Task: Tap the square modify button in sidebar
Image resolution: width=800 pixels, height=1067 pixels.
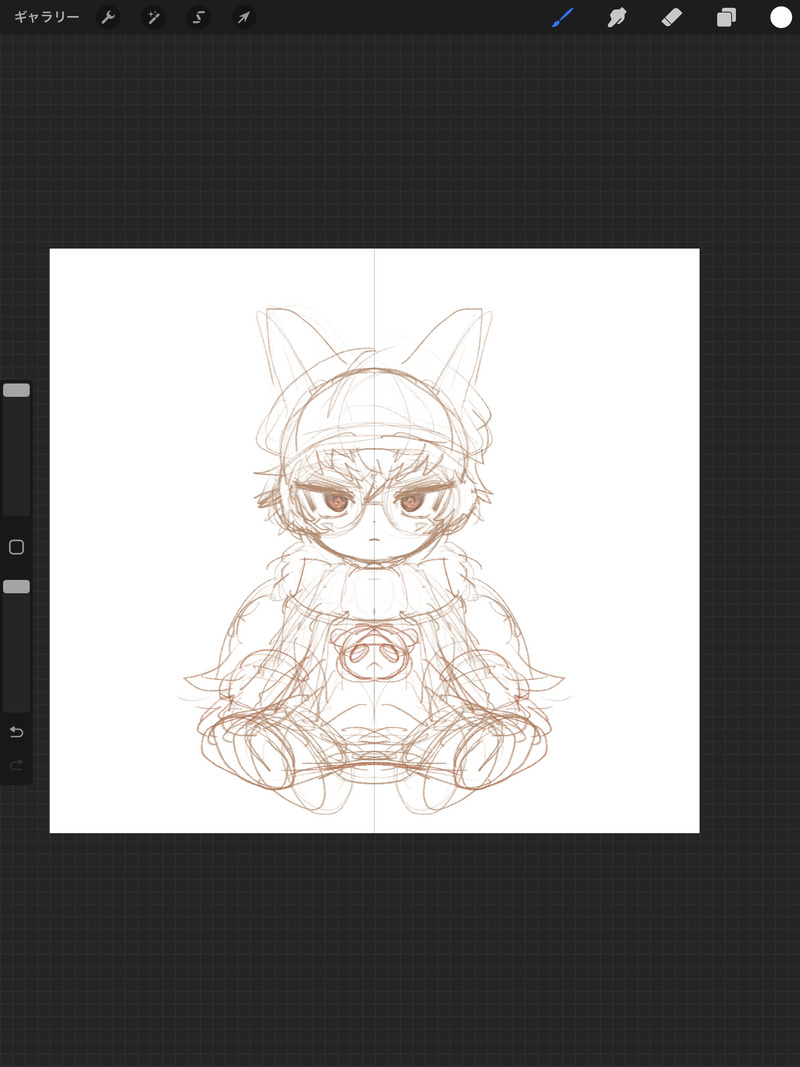Action: click(x=16, y=547)
